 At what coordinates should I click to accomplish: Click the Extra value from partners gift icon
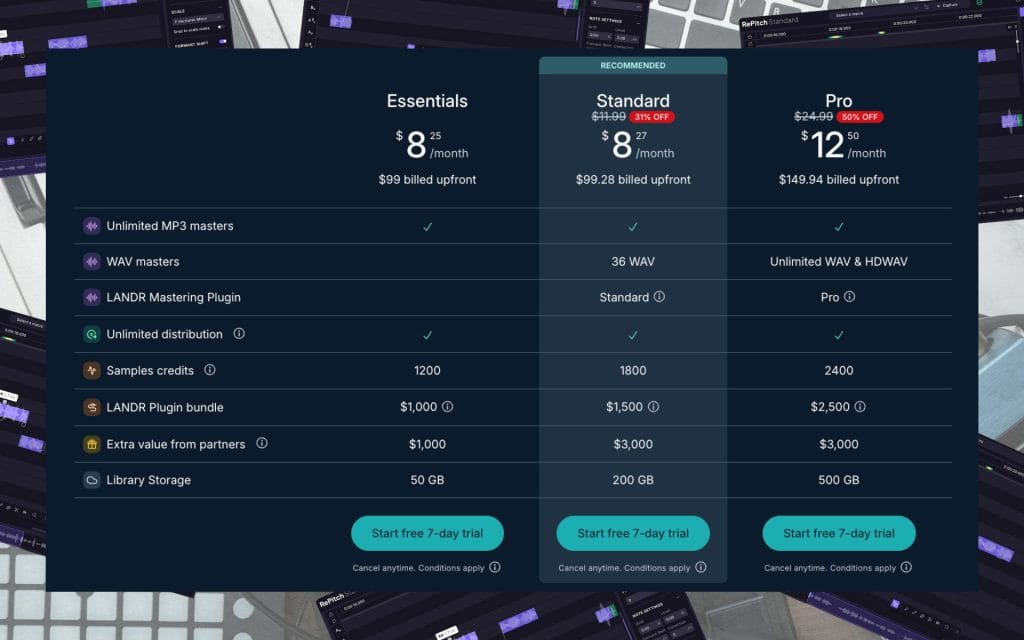click(92, 444)
